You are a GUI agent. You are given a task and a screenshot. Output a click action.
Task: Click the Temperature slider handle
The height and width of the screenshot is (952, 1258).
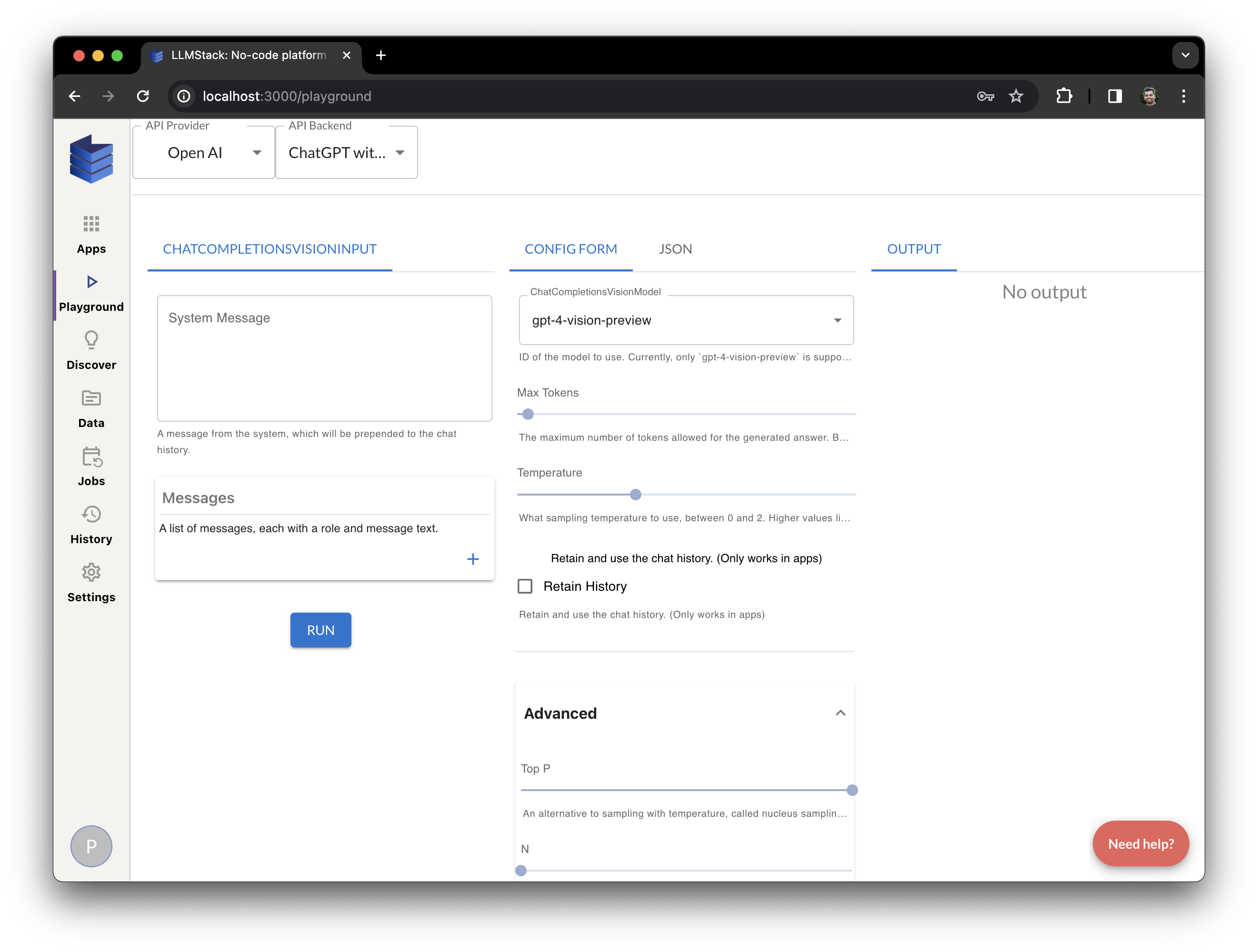[x=636, y=495]
